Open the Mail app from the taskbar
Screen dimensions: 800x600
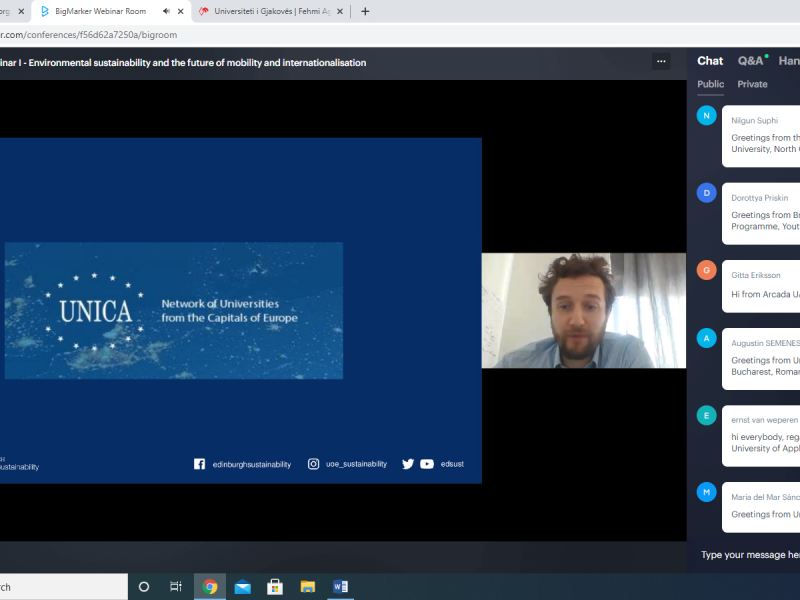pos(242,587)
